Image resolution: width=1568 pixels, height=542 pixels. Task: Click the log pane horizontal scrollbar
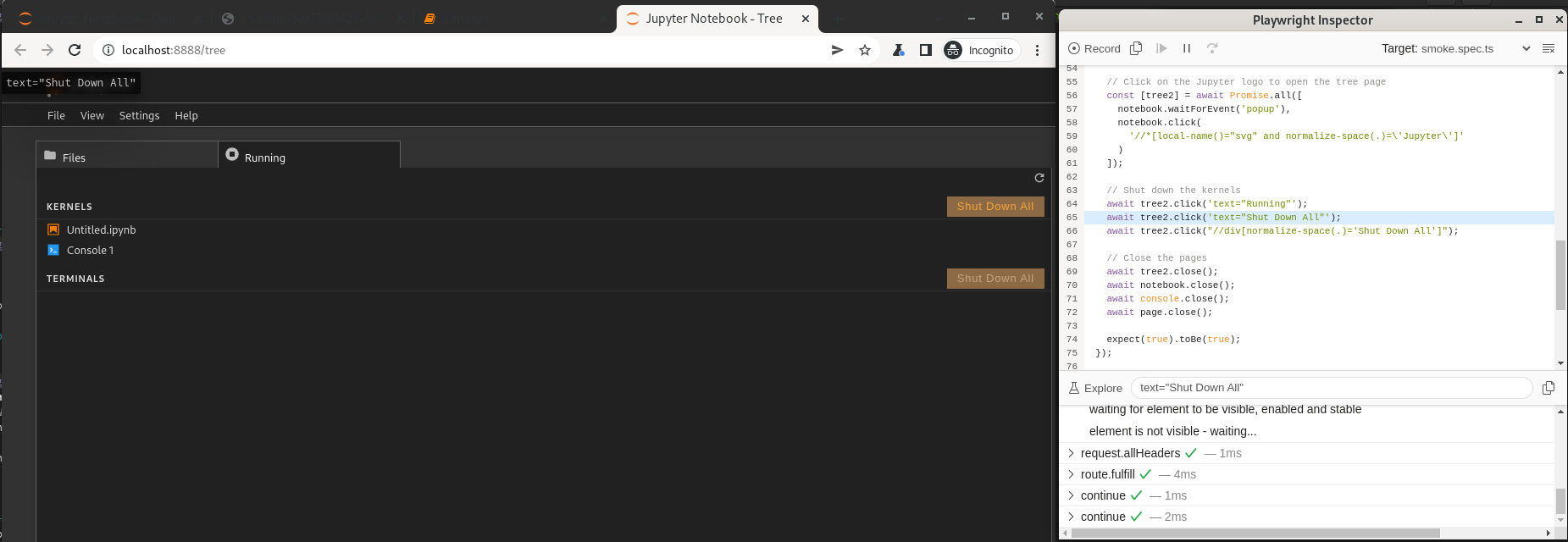tap(1255, 534)
